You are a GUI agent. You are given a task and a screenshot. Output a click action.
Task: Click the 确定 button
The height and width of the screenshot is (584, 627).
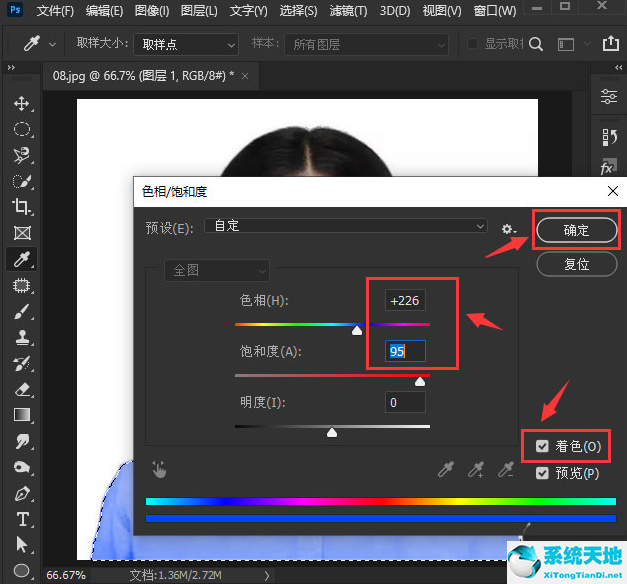(577, 230)
